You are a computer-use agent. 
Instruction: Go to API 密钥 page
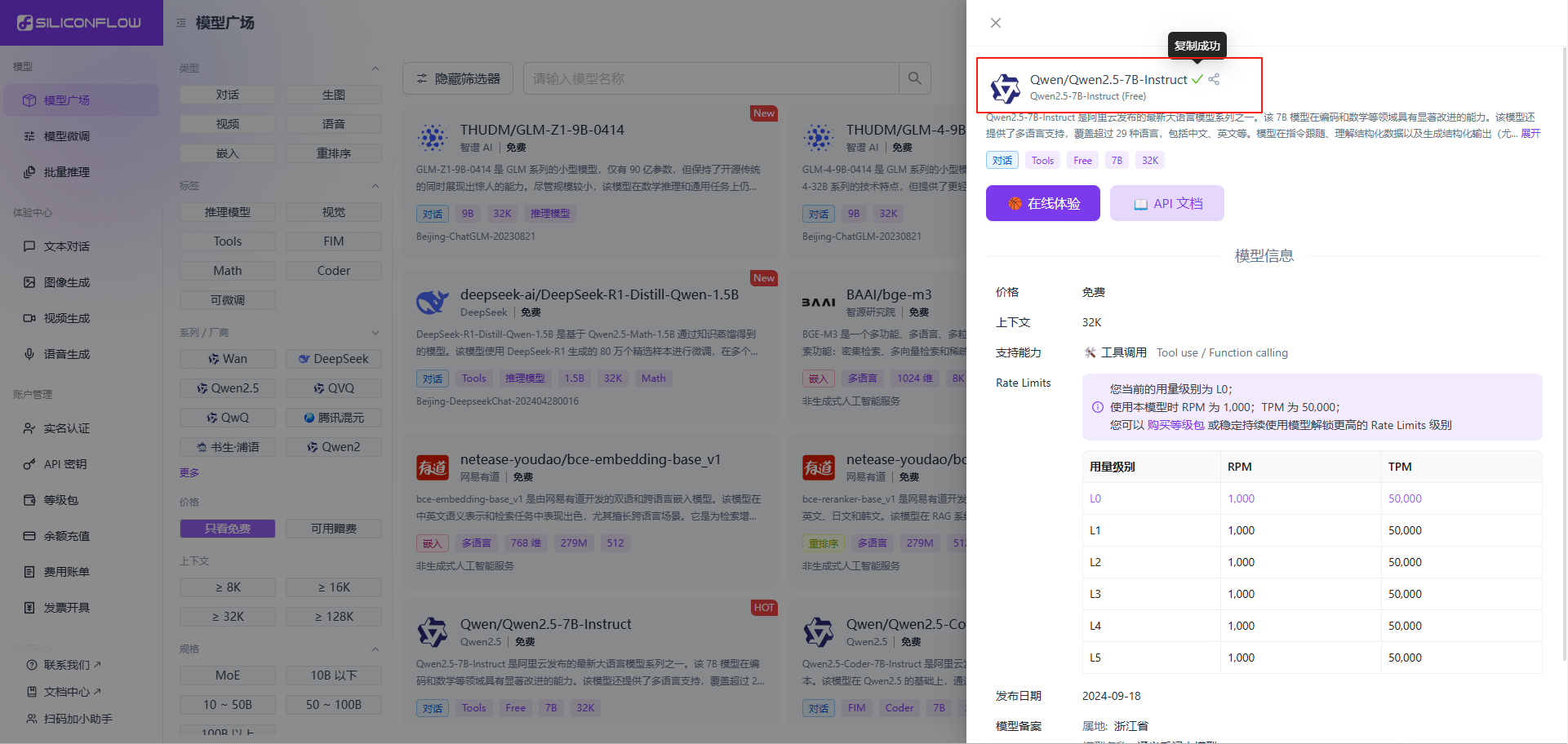(x=64, y=464)
